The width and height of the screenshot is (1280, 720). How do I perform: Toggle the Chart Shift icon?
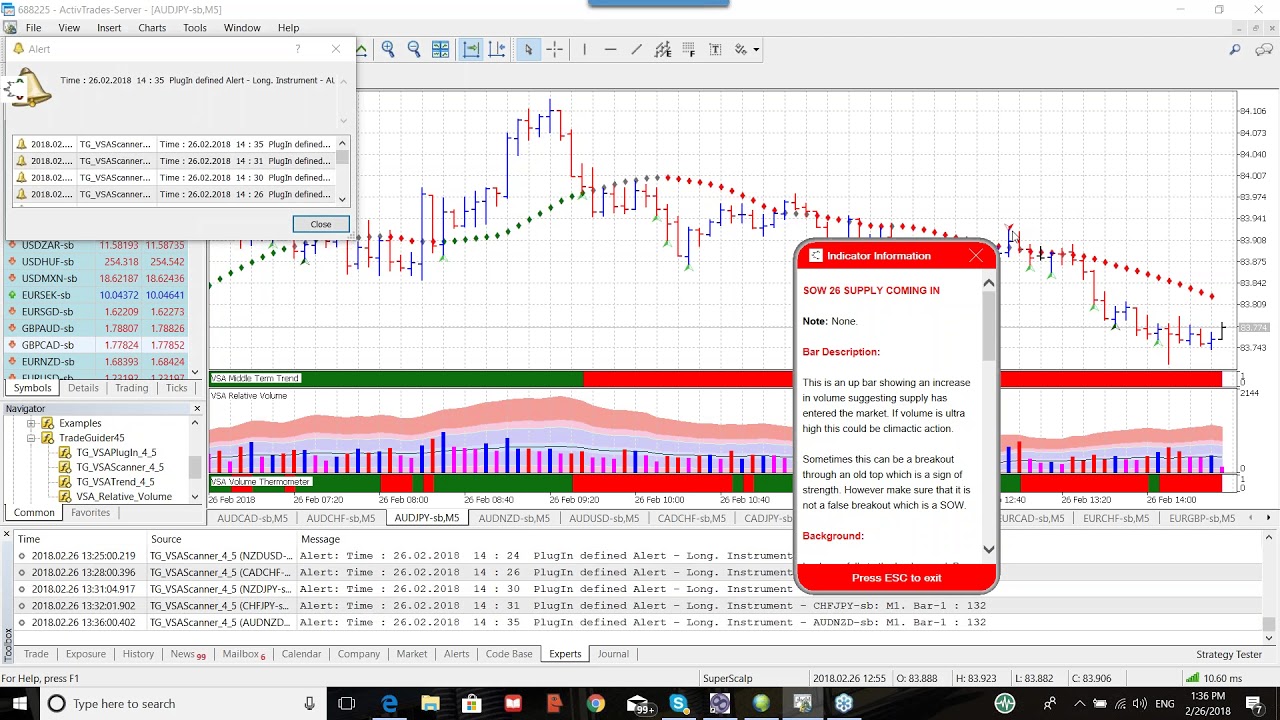coord(497,49)
